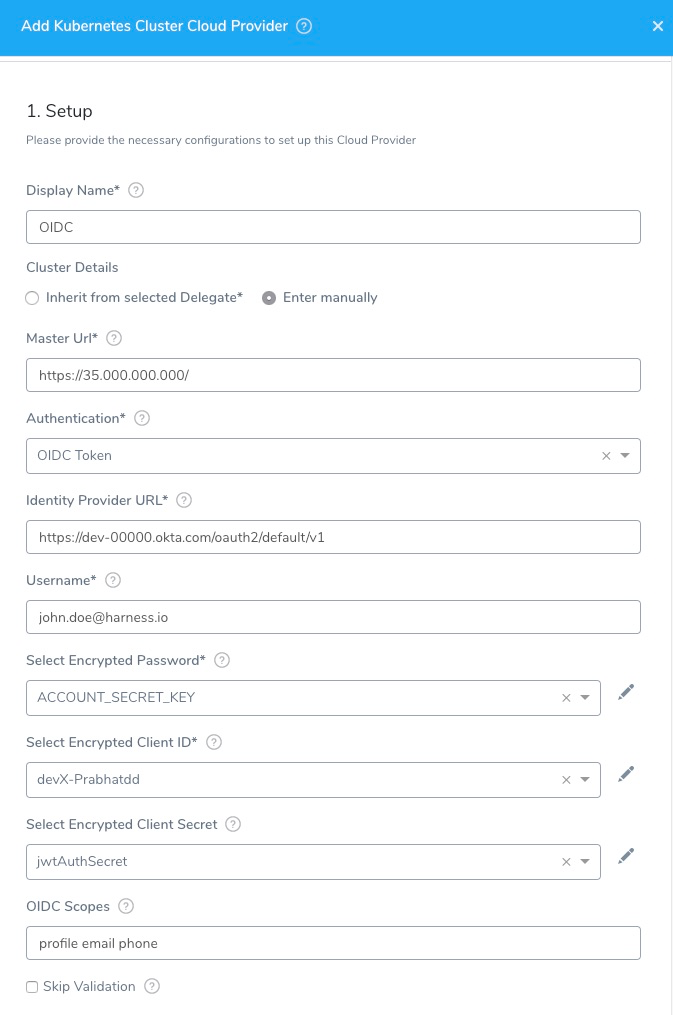Expand the Encrypted Client Secret dropdown

click(585, 862)
